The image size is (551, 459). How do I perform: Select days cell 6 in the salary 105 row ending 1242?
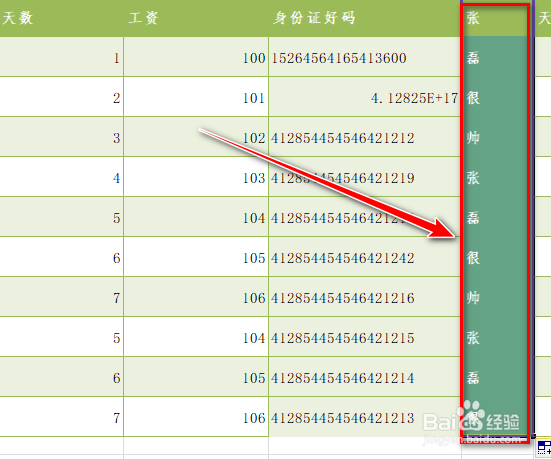pyautogui.click(x=61, y=257)
